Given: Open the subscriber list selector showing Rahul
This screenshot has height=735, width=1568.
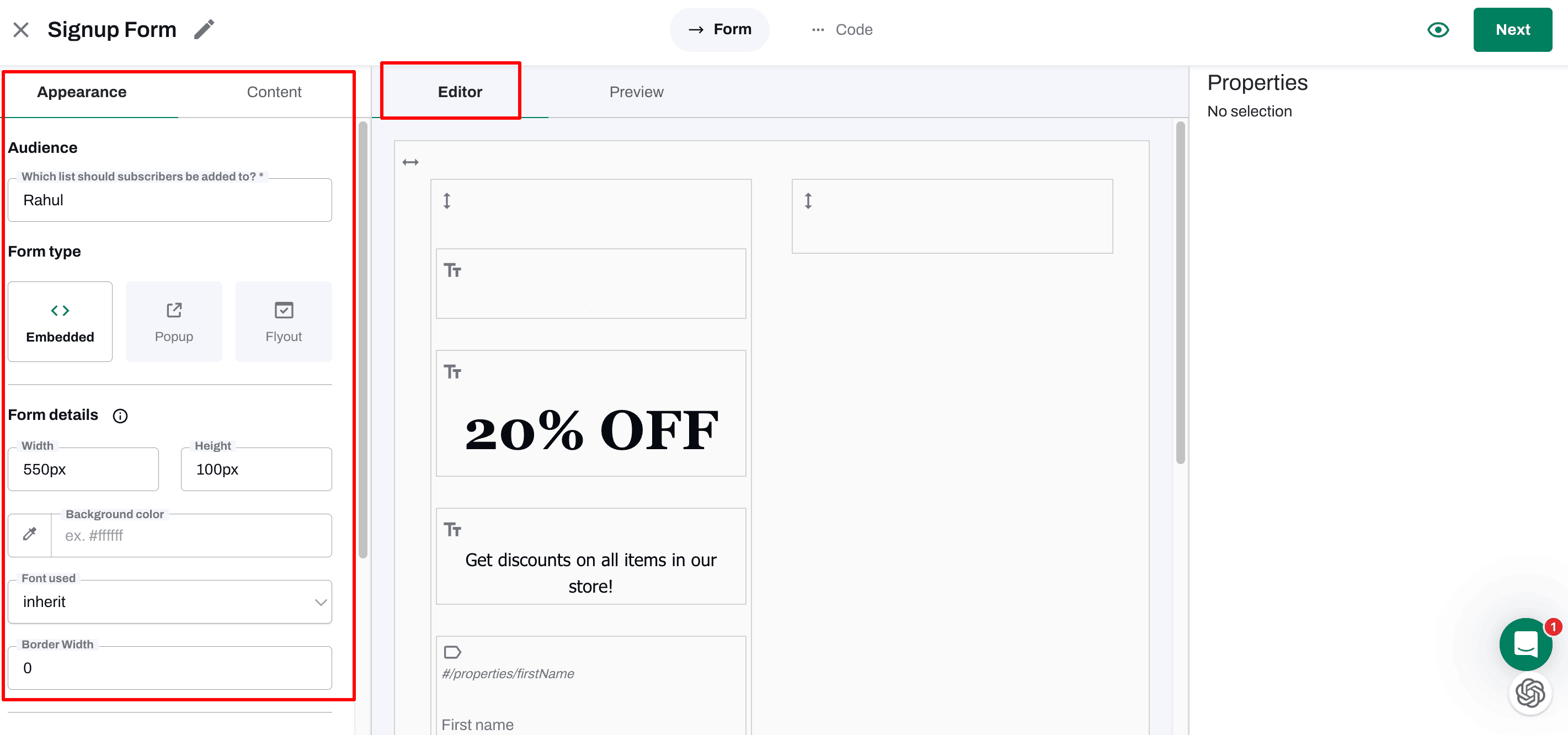Looking at the screenshot, I should coord(170,200).
